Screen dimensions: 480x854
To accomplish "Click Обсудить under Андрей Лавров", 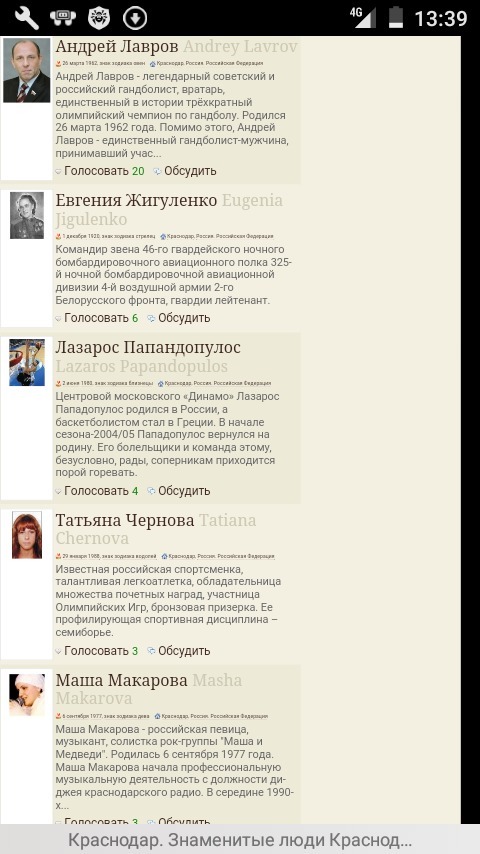I will click(190, 171).
